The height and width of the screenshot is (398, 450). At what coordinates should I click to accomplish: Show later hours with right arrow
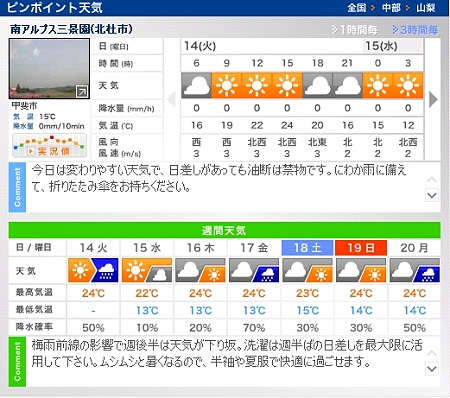click(433, 99)
